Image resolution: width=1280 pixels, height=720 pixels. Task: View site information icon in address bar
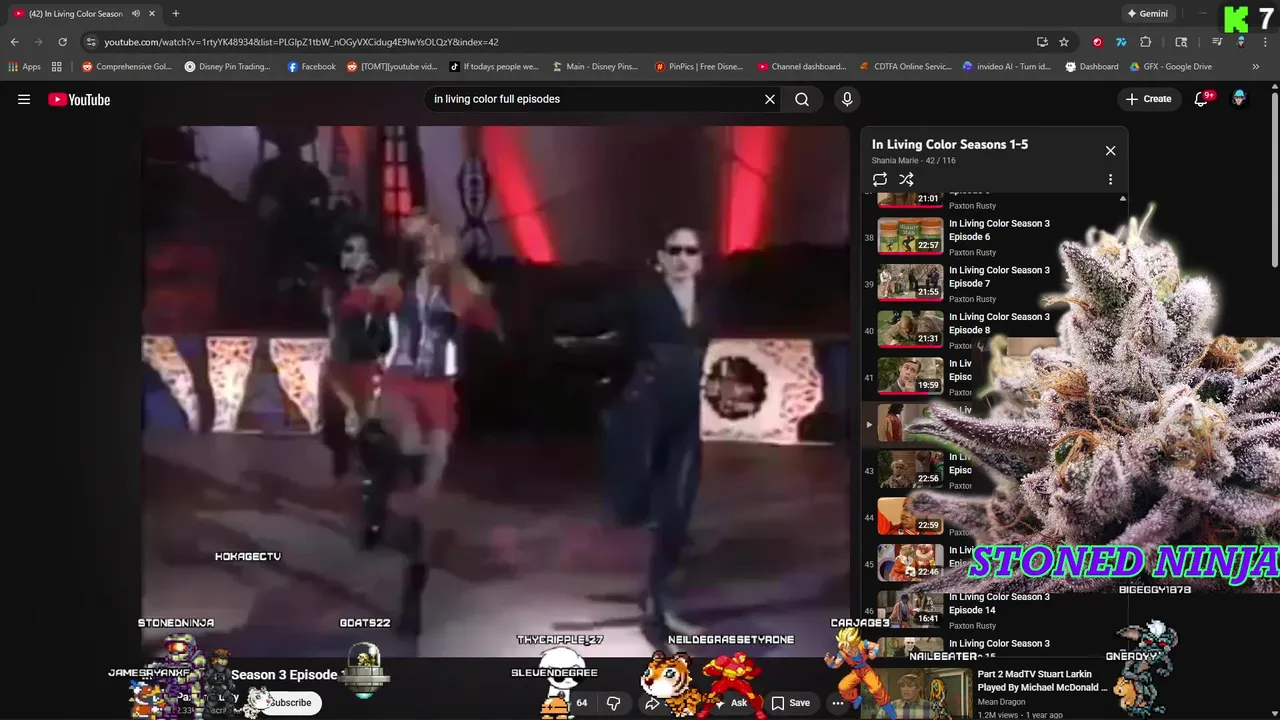(x=91, y=42)
